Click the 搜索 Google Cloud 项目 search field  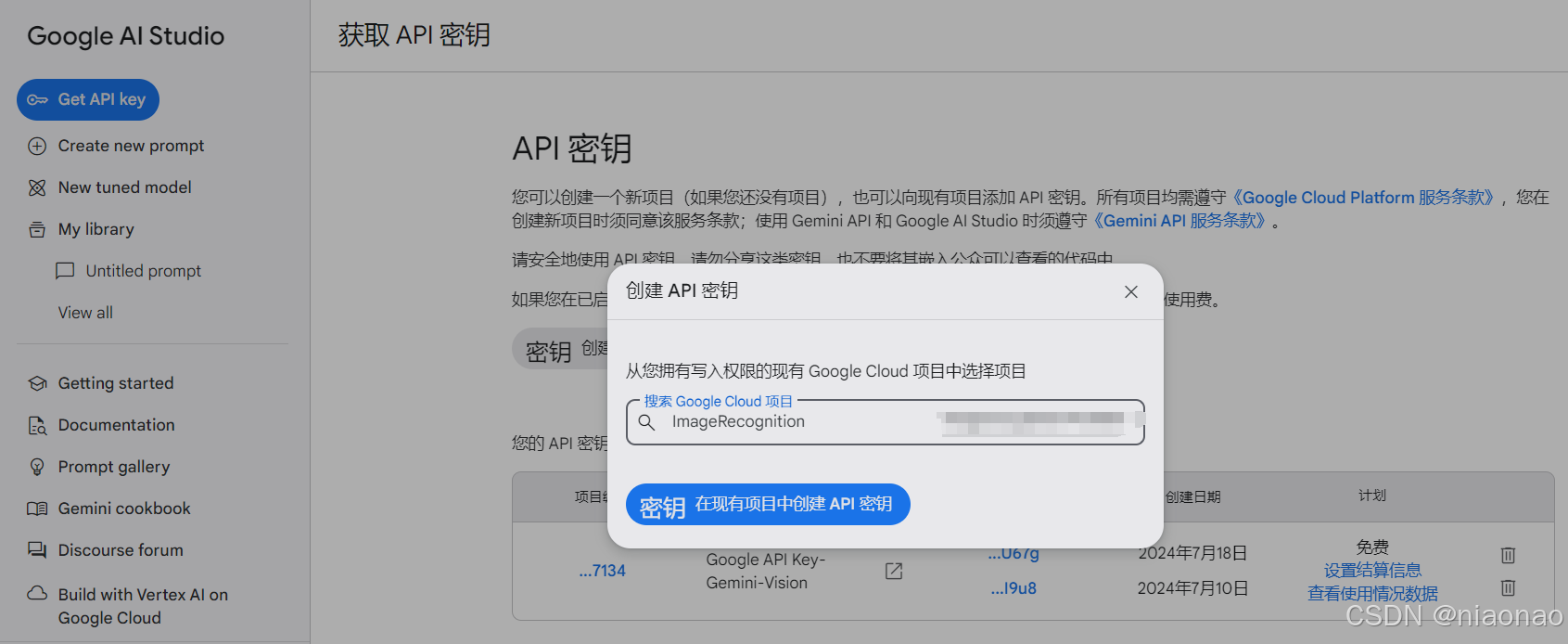[x=886, y=422]
